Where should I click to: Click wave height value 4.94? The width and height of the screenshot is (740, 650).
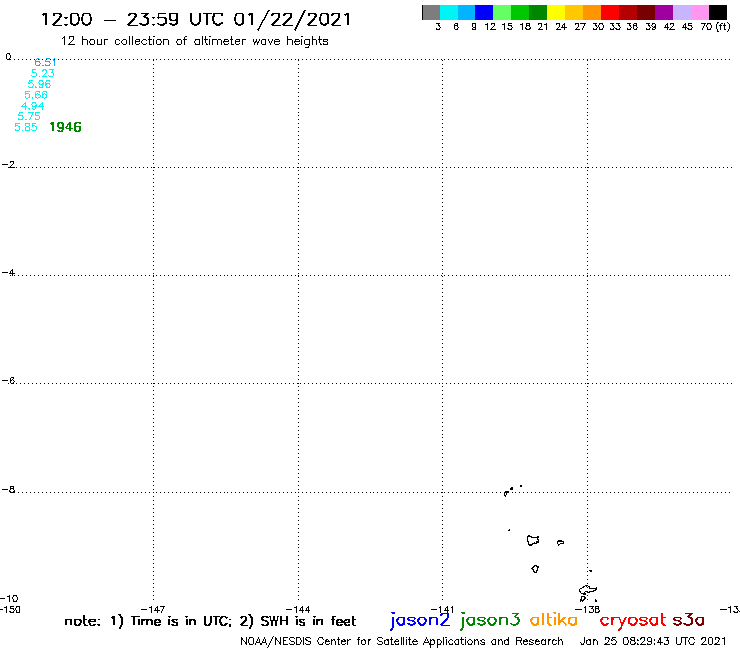[x=33, y=106]
